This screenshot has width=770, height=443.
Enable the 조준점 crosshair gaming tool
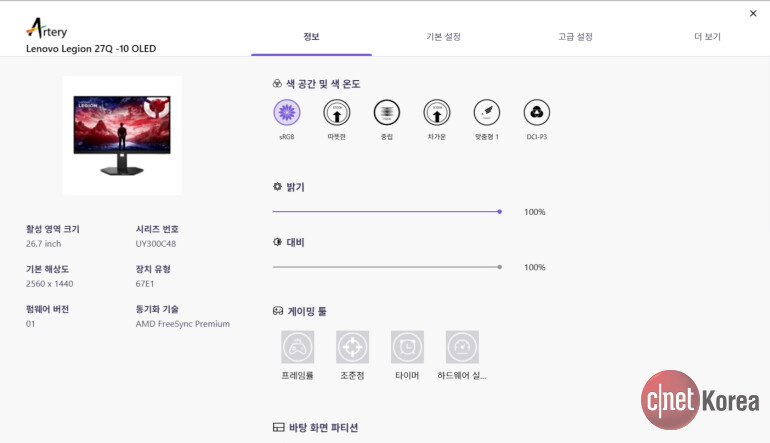point(352,347)
